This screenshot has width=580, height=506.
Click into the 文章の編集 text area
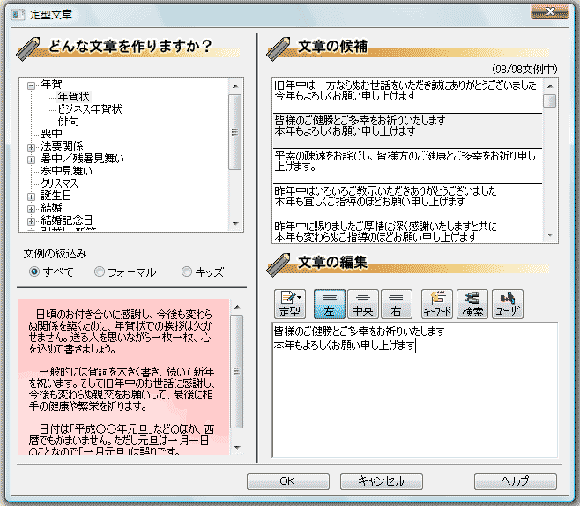(x=415, y=390)
